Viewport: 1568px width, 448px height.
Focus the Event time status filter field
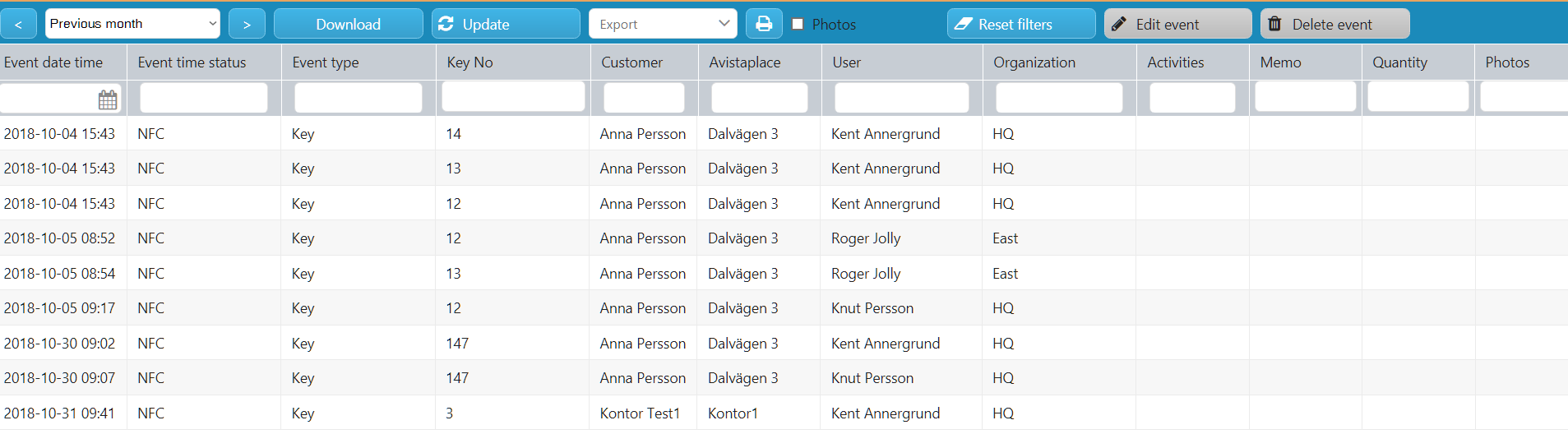pyautogui.click(x=204, y=98)
